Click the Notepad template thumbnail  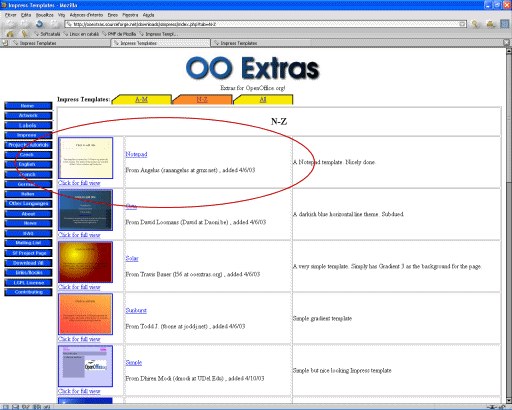click(x=86, y=158)
